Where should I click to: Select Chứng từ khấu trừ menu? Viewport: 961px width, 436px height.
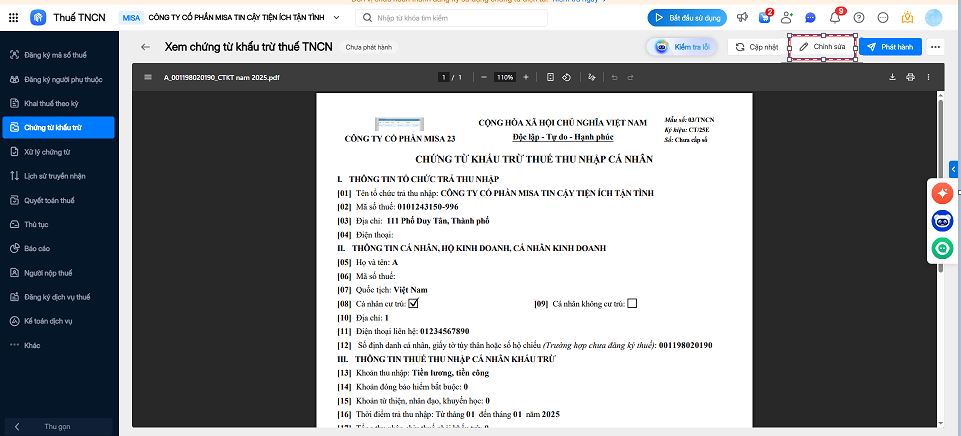click(58, 128)
